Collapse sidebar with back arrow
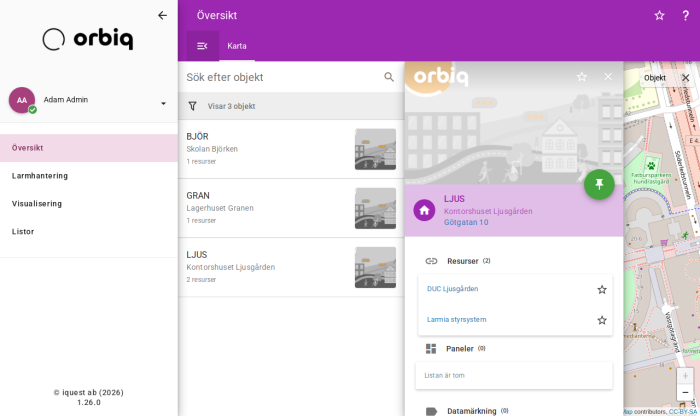The height and width of the screenshot is (416, 700). (x=162, y=15)
